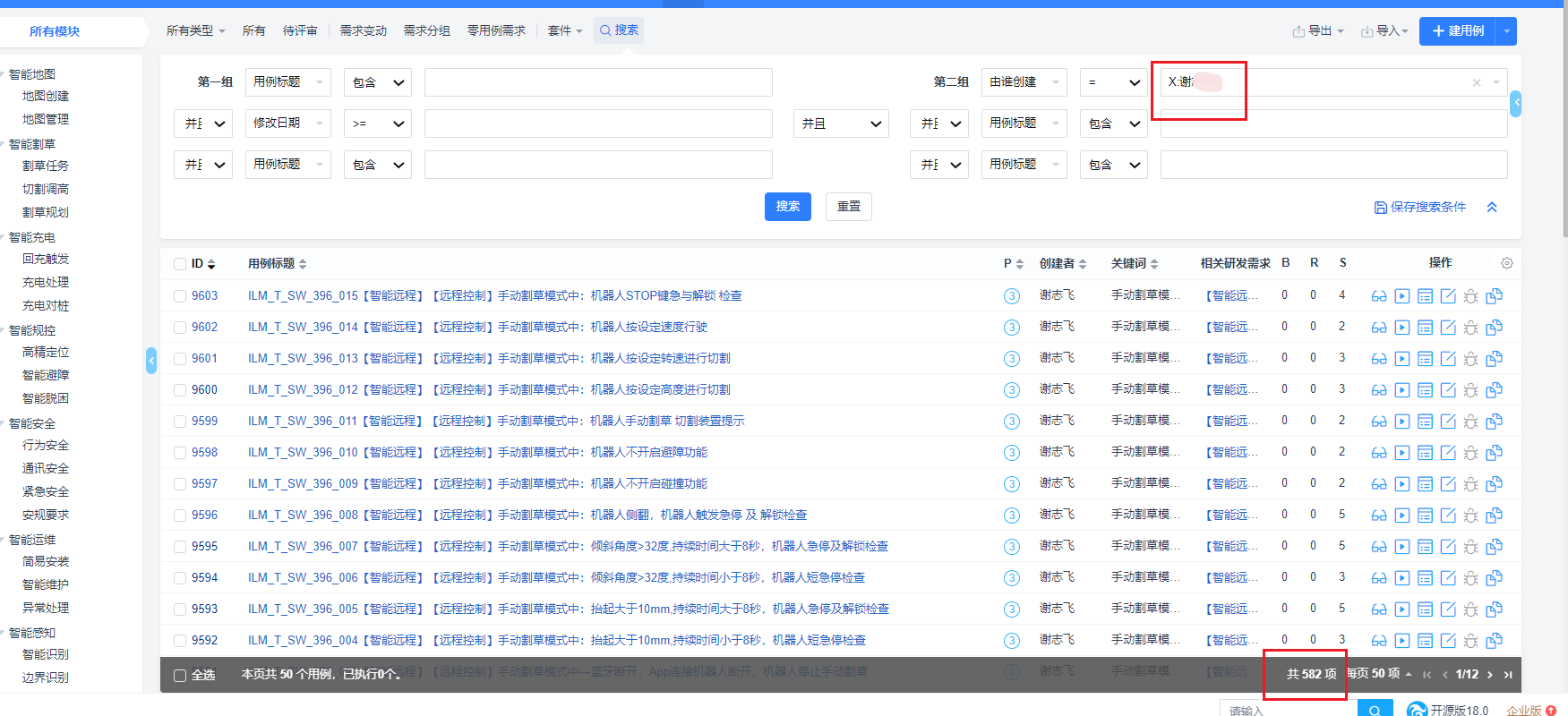Copy test case 9594 with duplicate icon
Viewport: 1568px width, 716px height.
coord(1495,578)
